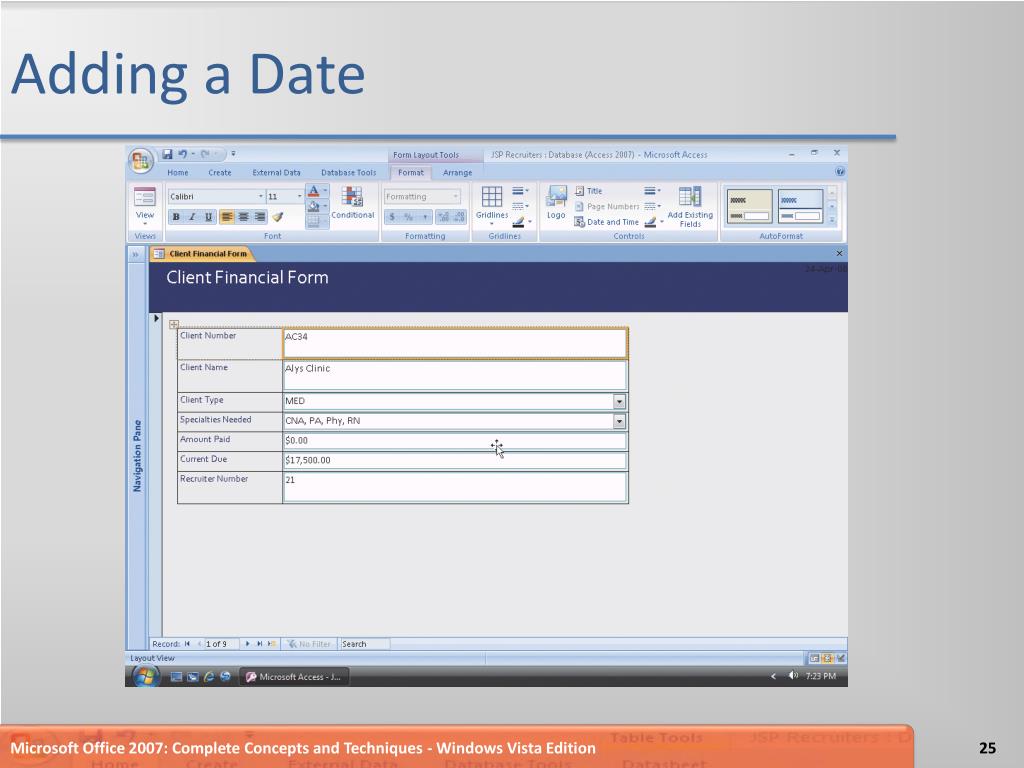
Task: Pick the Font Color button
Action: click(x=313, y=191)
